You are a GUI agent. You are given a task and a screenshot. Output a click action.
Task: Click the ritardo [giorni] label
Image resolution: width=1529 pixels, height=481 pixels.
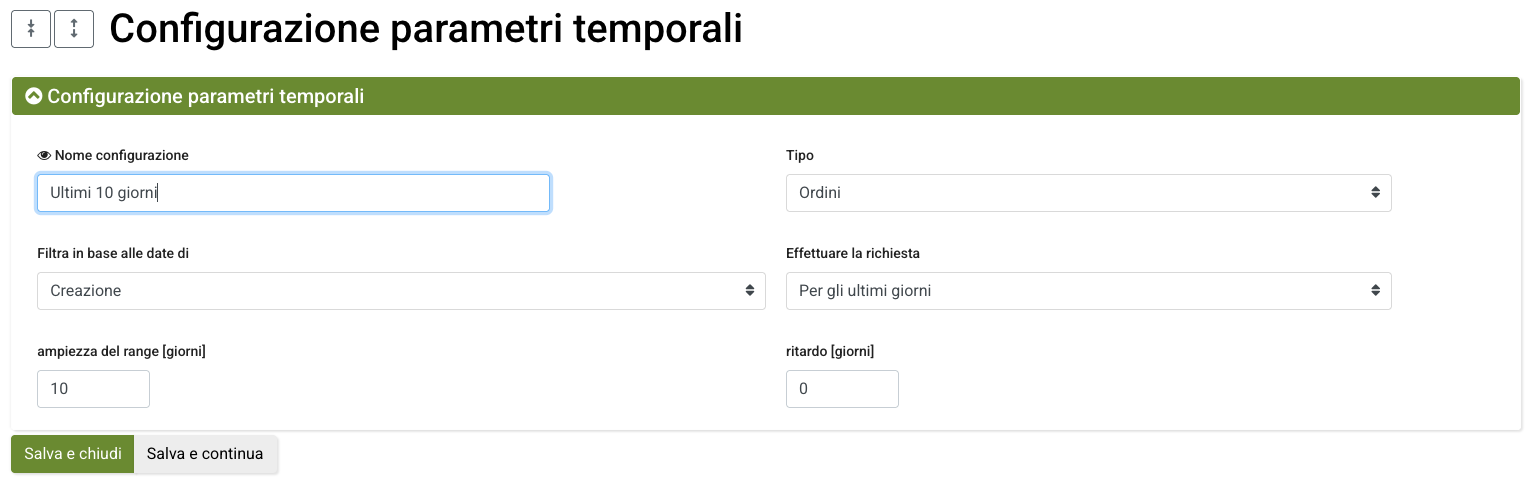tap(830, 352)
